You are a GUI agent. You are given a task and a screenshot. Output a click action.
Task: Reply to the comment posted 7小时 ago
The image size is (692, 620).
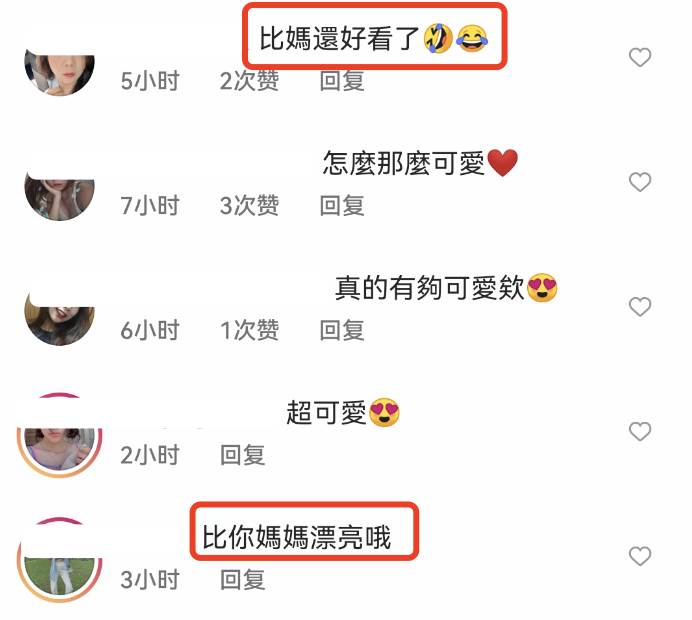pyautogui.click(x=342, y=206)
